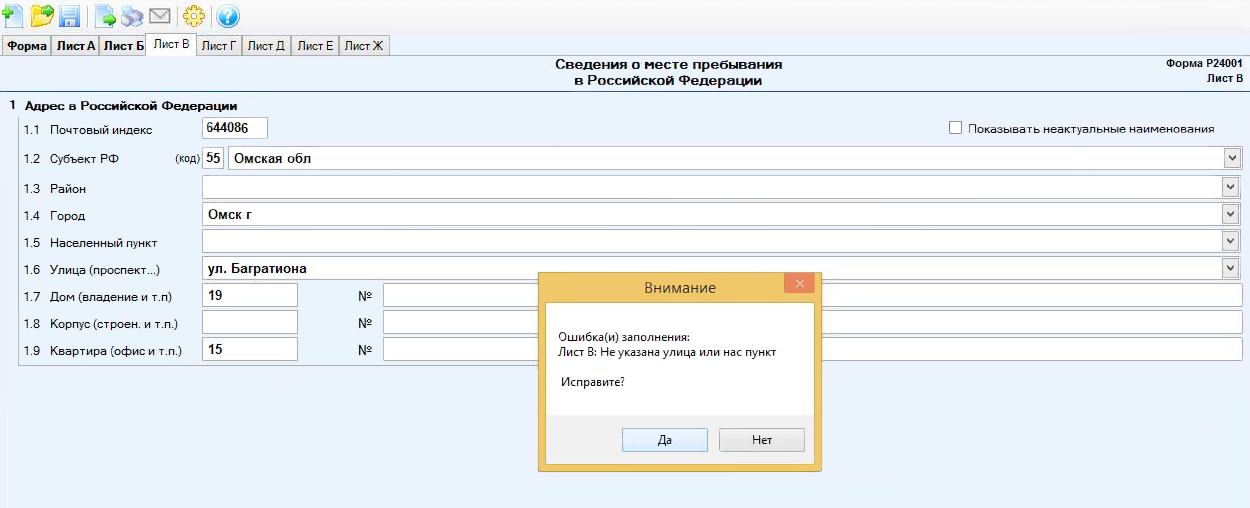
Task: Click the region code field 55
Action: click(x=213, y=158)
